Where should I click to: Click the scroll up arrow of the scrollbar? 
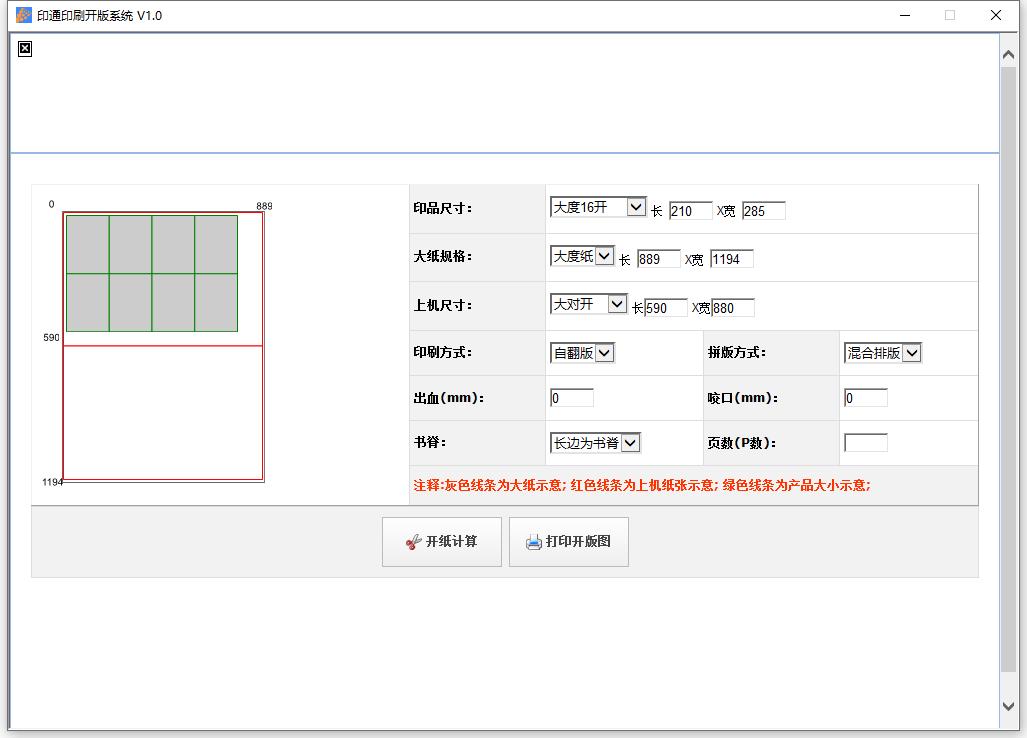click(1009, 56)
